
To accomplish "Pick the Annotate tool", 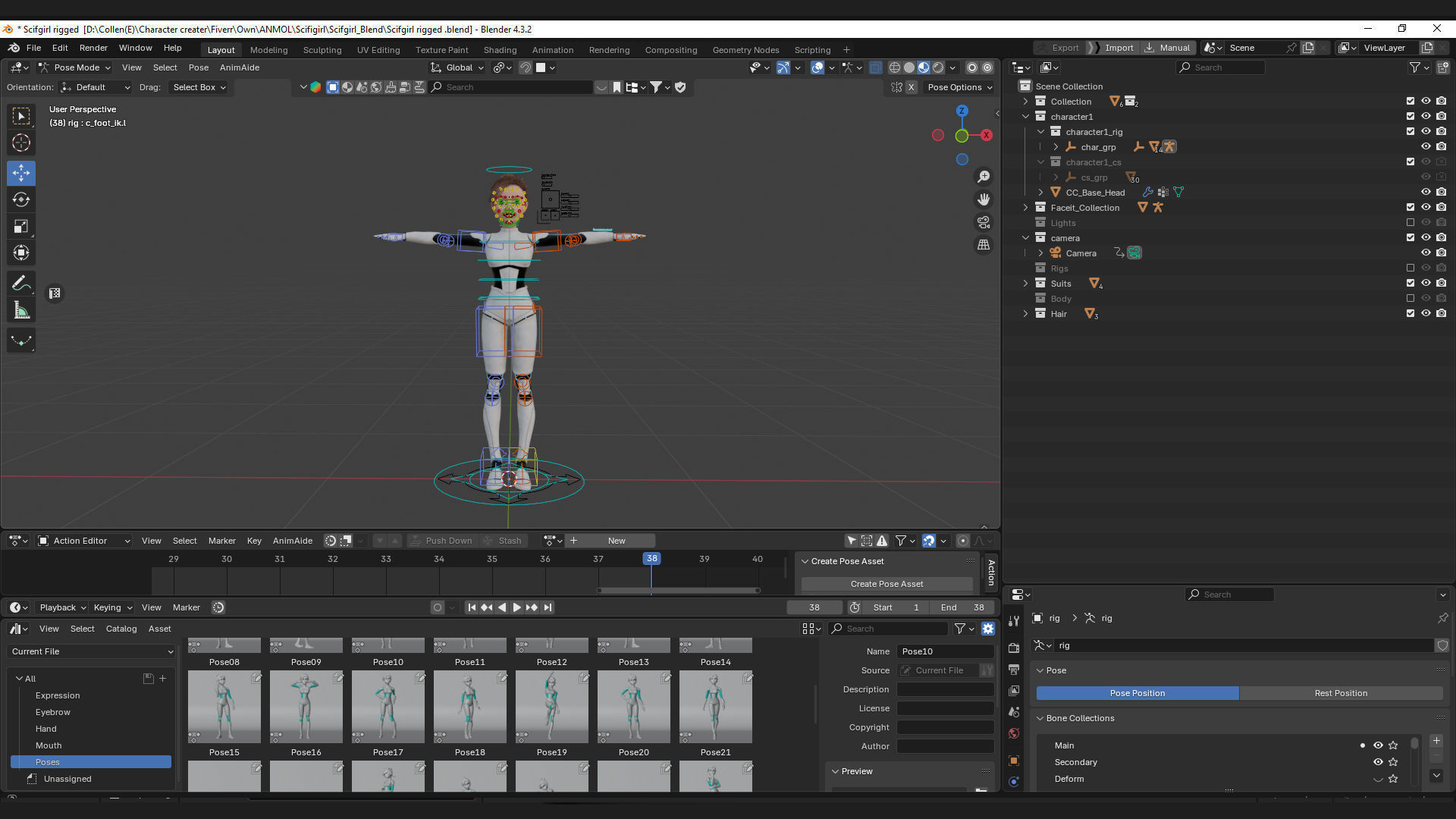I will point(21,284).
